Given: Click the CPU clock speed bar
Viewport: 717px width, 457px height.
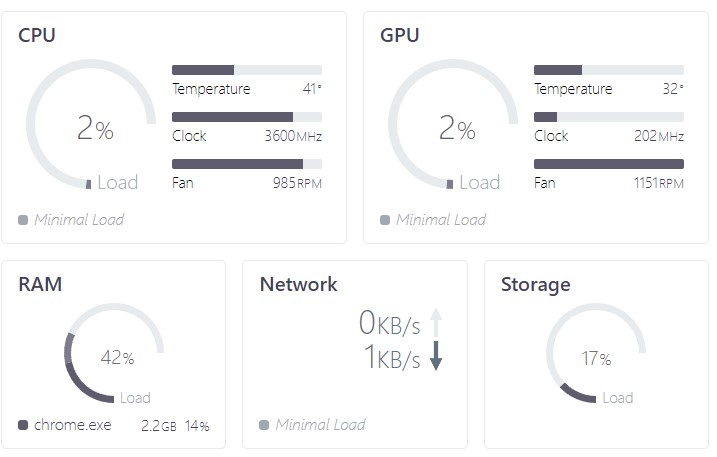Looking at the screenshot, I should coord(247,117).
